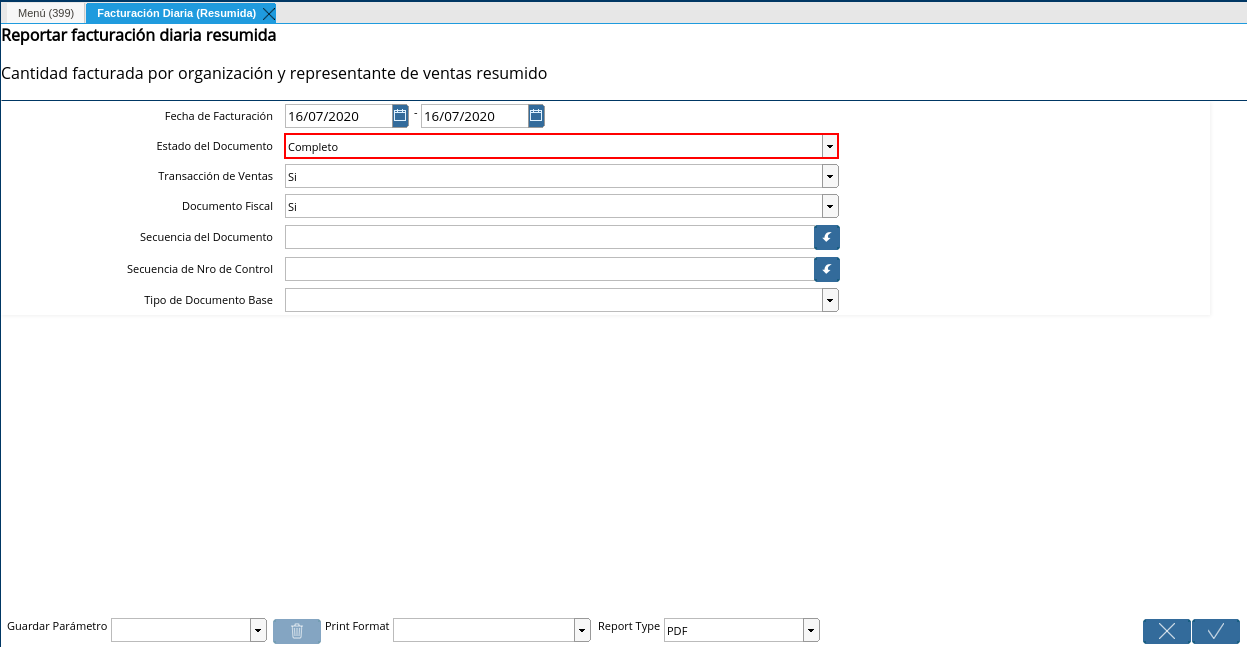This screenshot has width=1247, height=647.
Task: Click the Print Format label
Action: 357,626
